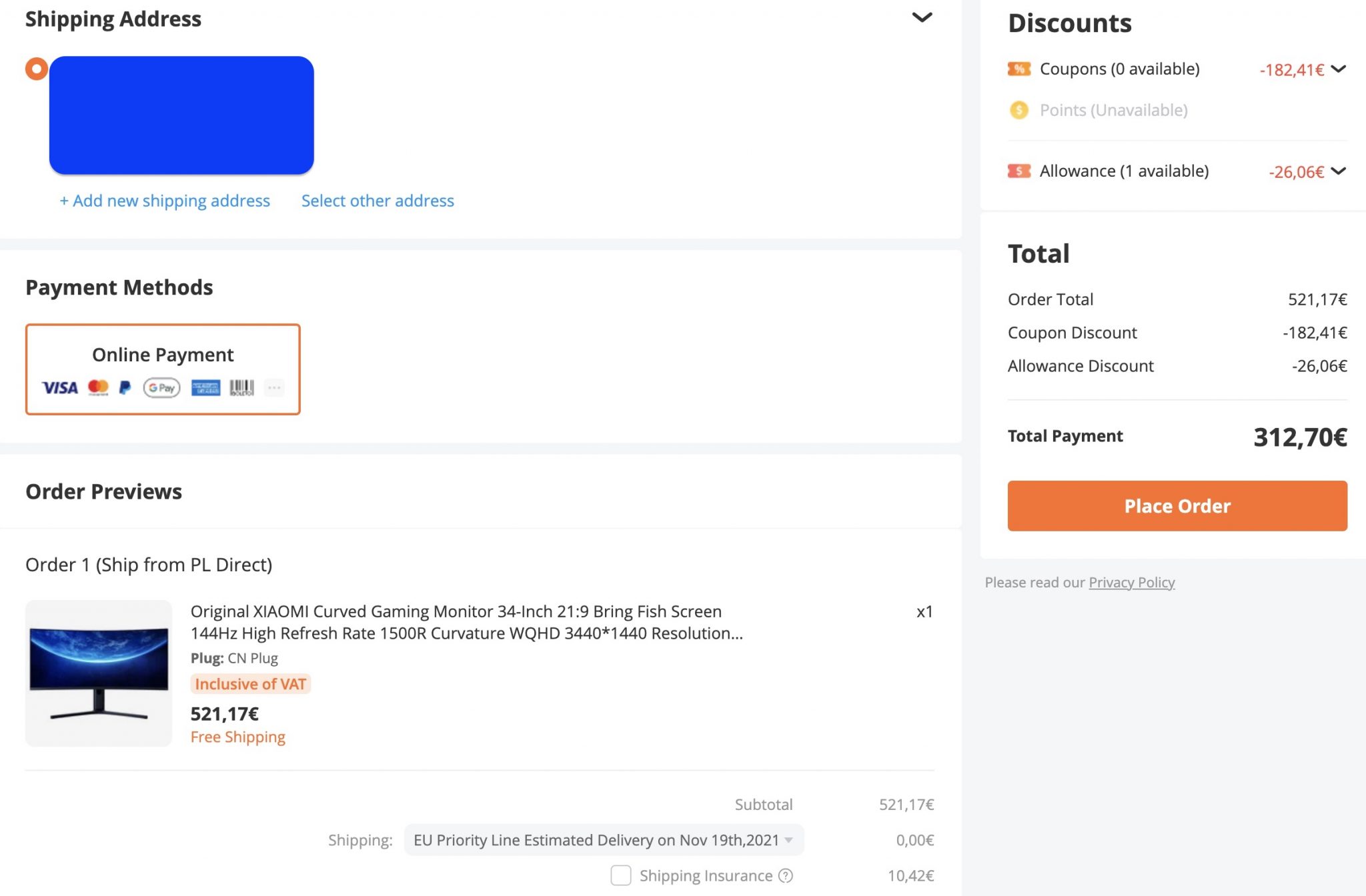Screen dimensions: 1366x896
Task: Click the PayPal payment icon
Action: (125, 387)
